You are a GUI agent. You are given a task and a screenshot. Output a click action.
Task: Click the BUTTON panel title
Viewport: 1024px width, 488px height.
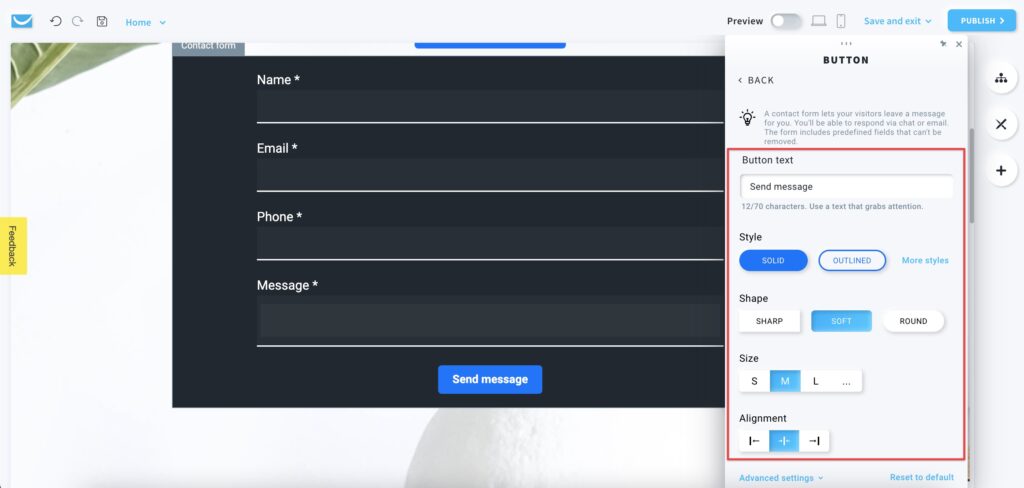(x=846, y=60)
